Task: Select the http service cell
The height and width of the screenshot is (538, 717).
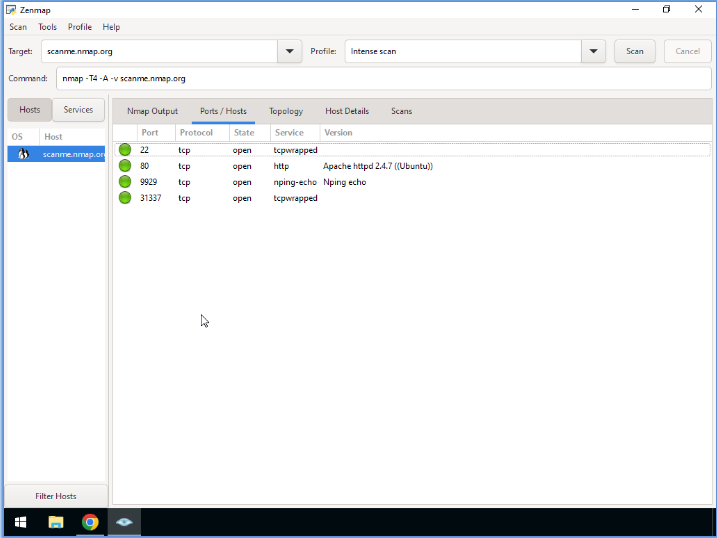Action: 281,166
